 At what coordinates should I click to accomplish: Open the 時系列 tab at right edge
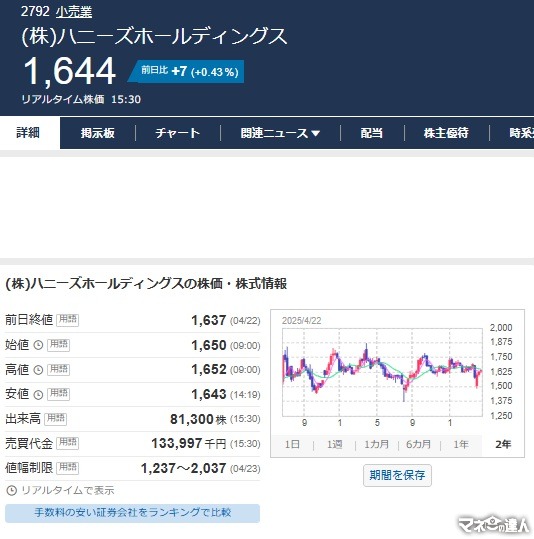tap(521, 133)
